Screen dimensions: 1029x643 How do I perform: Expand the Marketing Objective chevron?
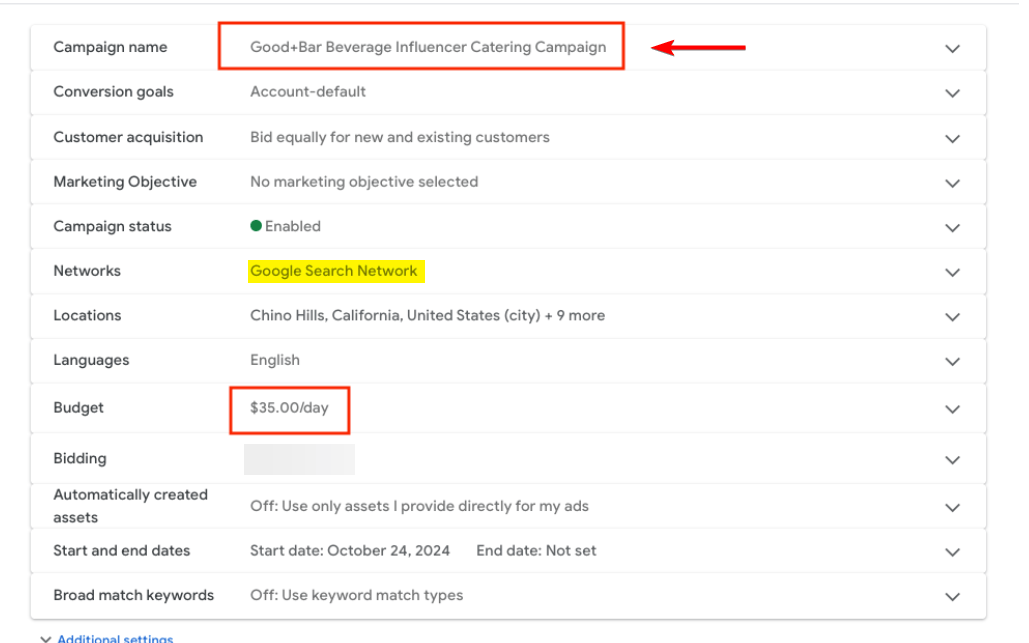tap(952, 183)
